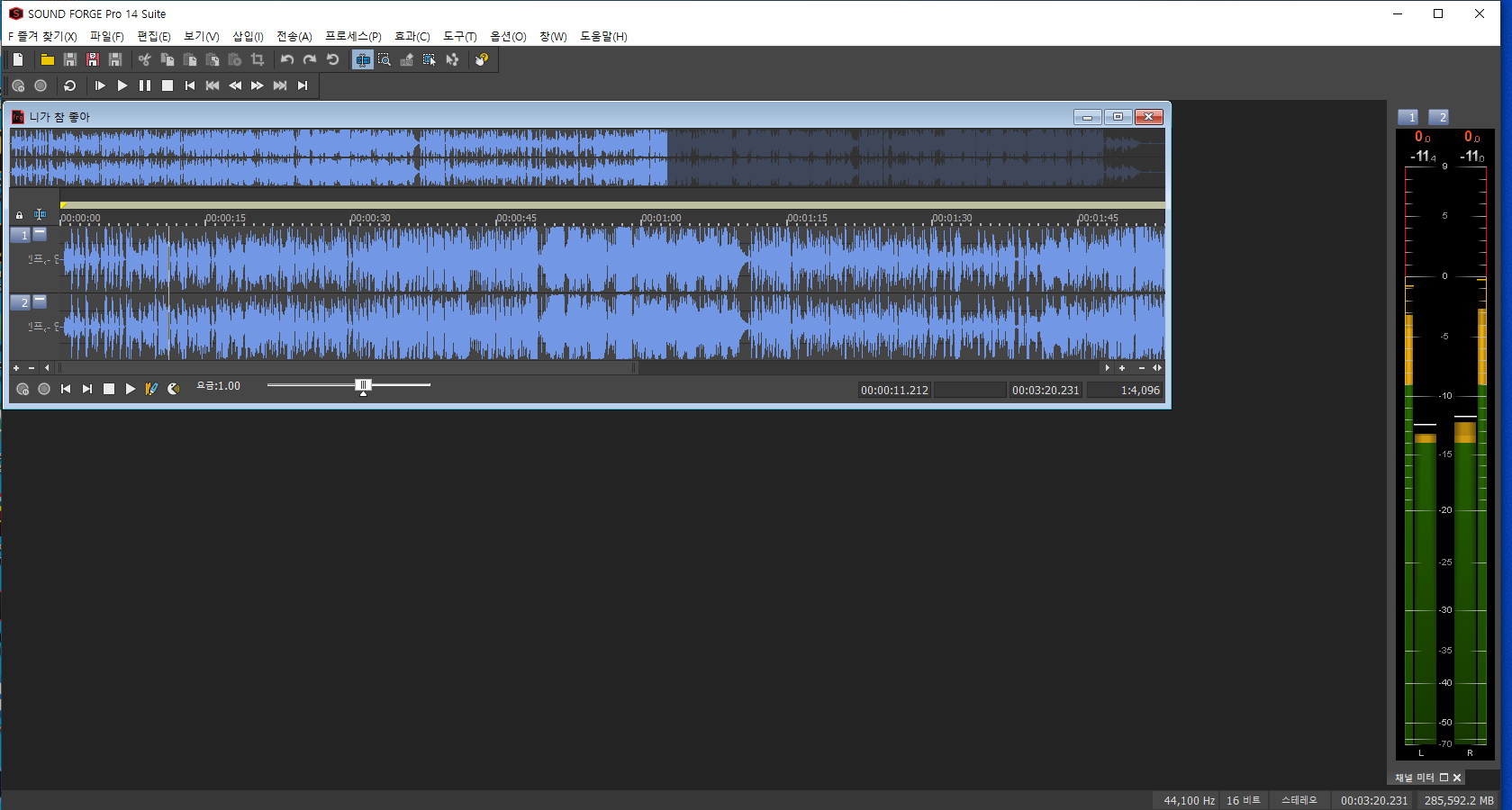This screenshot has width=1512, height=810.
Task: Zoom out time with minus at bottom-right
Action: (1142, 368)
